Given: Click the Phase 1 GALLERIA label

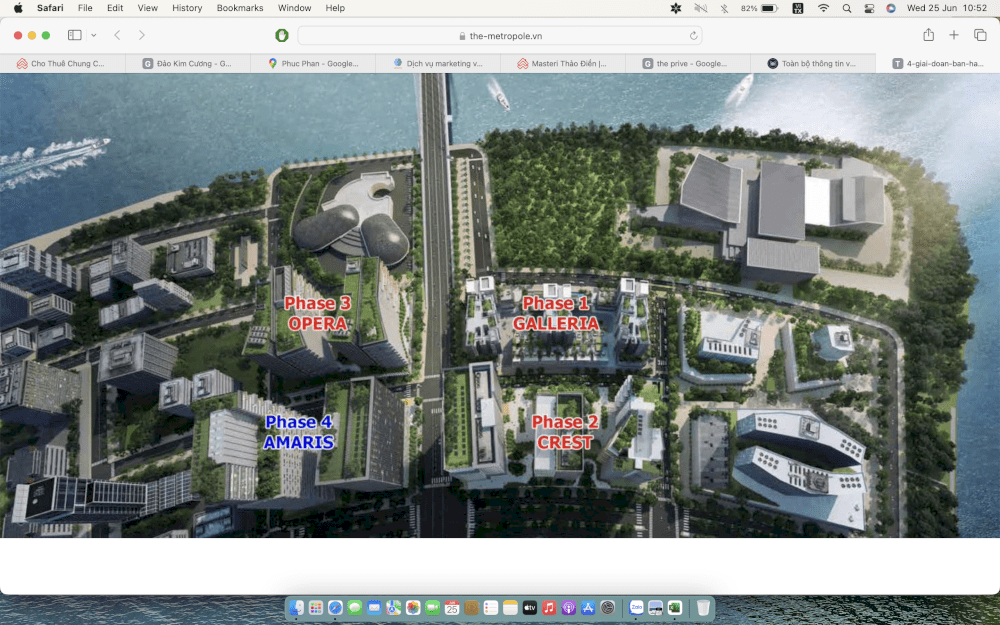Looking at the screenshot, I should point(555,313).
